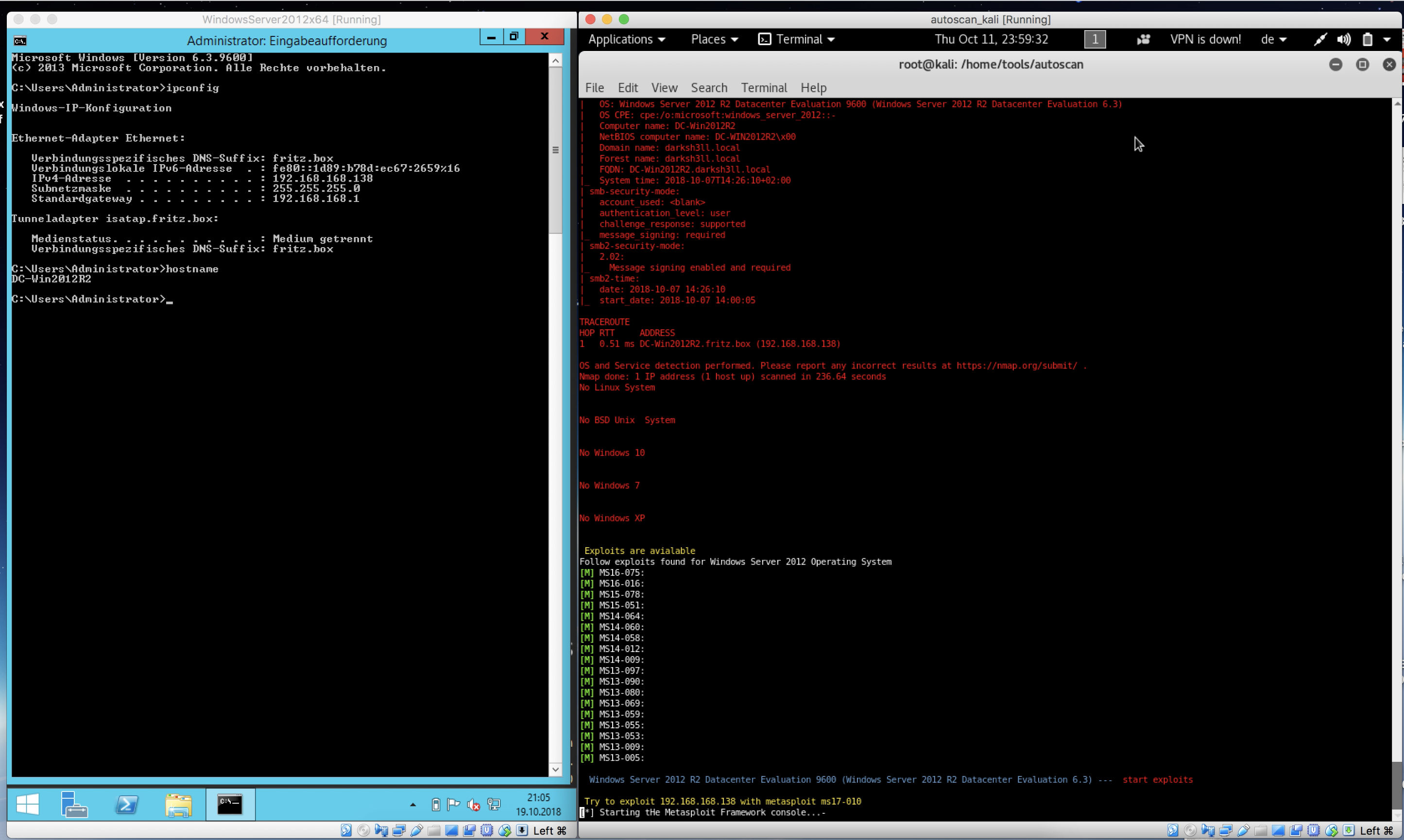Click keyboard capture indicator in Windows VM status bar
The width and height of the screenshot is (1404, 840).
[522, 830]
